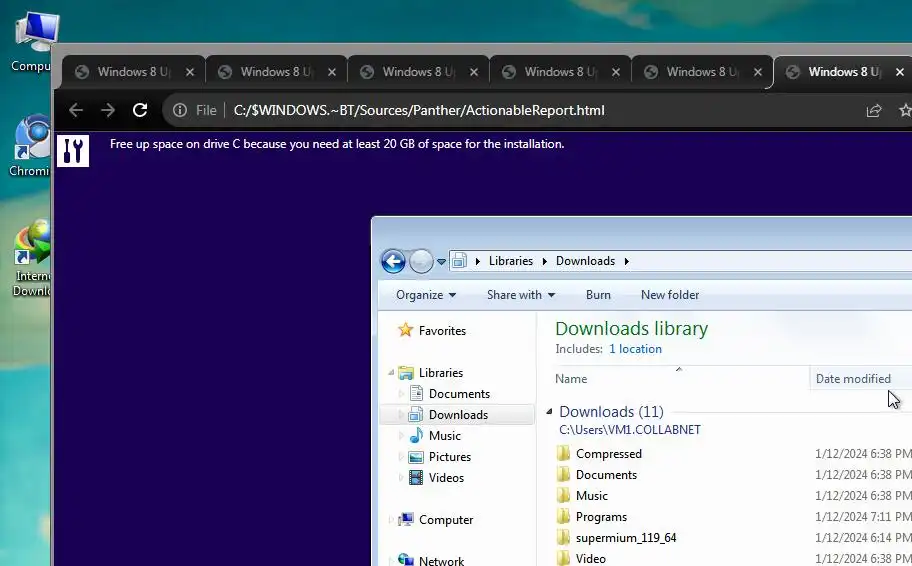The image size is (912, 566).
Task: Reload the ActionableReport page
Action: click(140, 110)
